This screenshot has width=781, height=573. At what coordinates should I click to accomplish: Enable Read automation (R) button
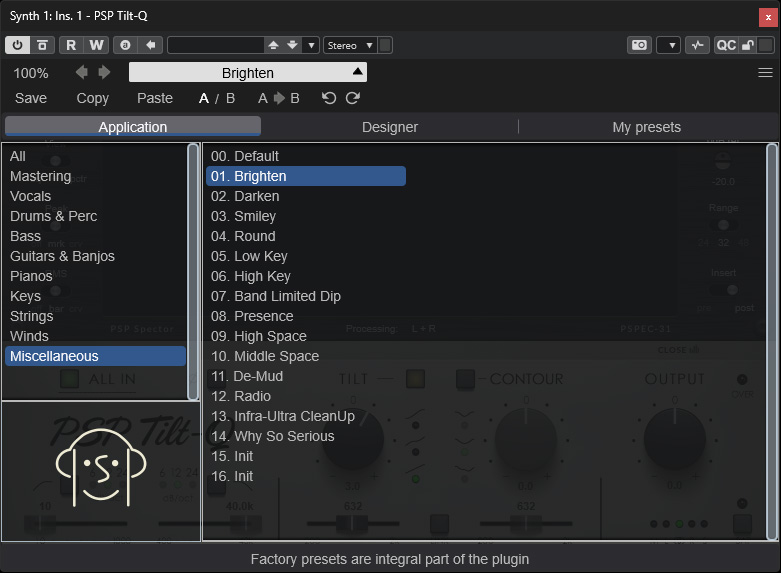click(71, 45)
